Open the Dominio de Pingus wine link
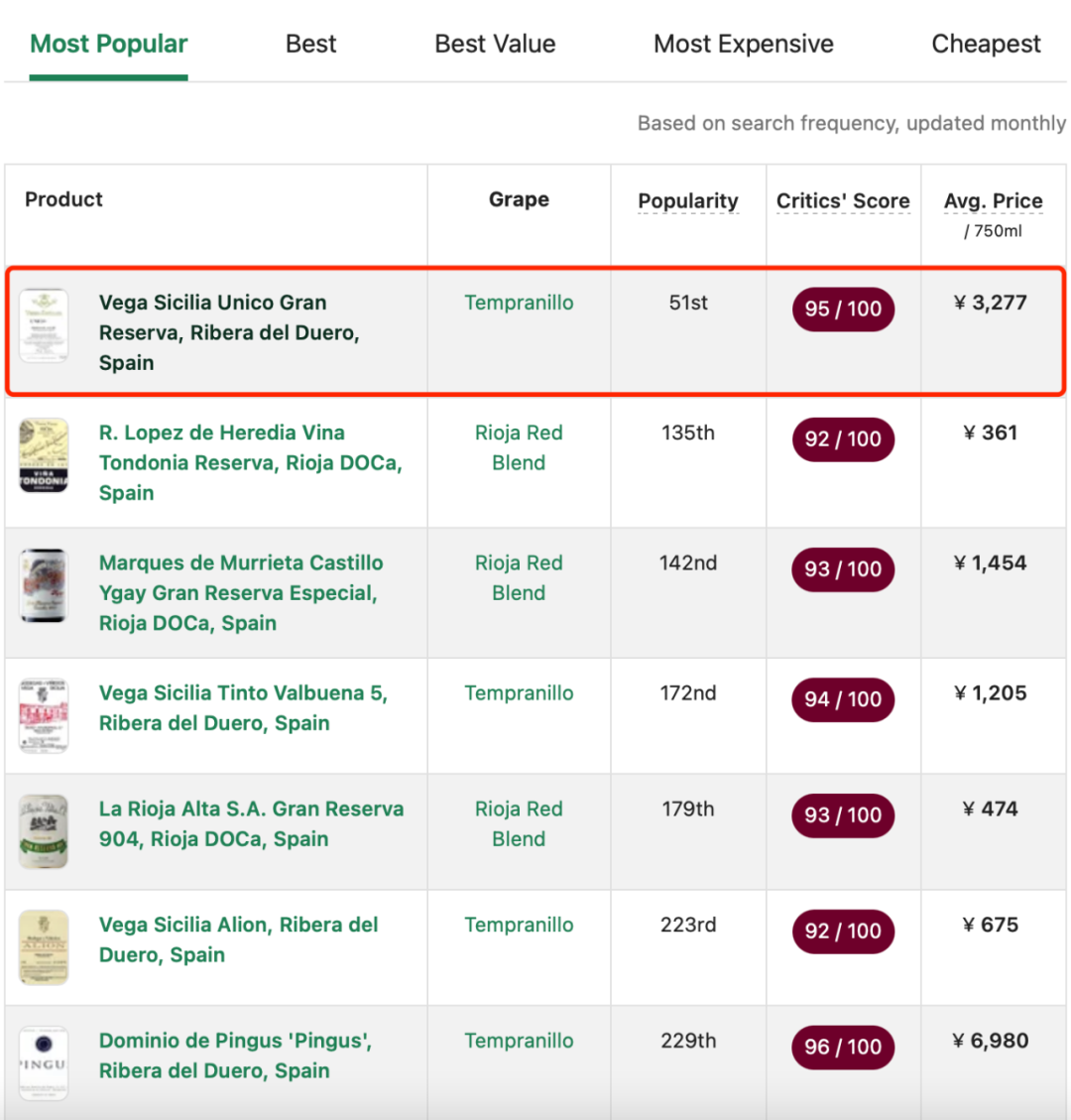 point(235,1056)
